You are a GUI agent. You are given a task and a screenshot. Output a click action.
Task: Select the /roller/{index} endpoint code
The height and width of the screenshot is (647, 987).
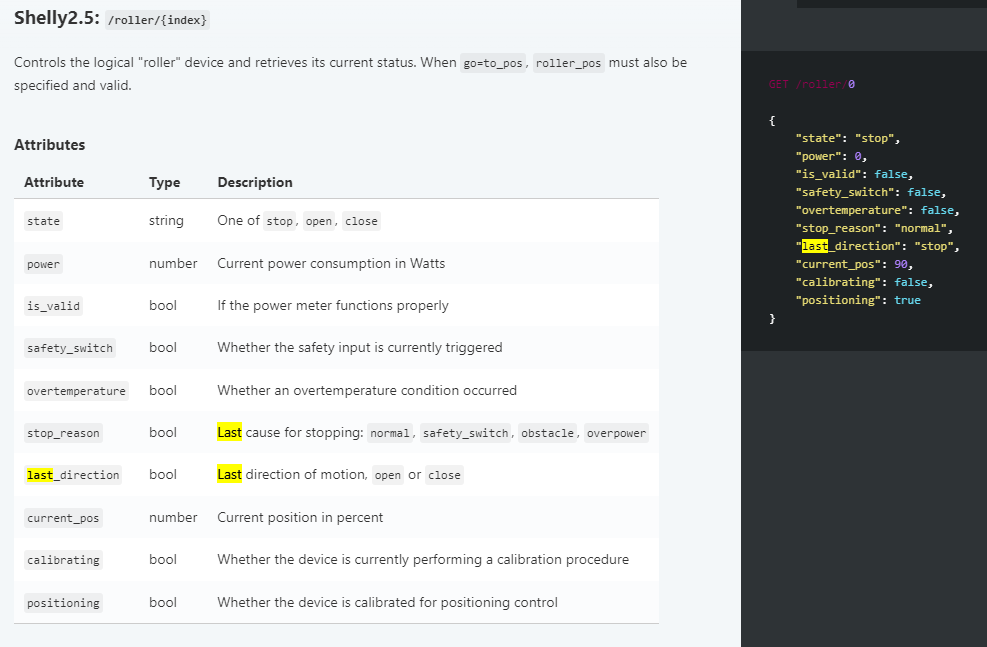[x=157, y=20]
